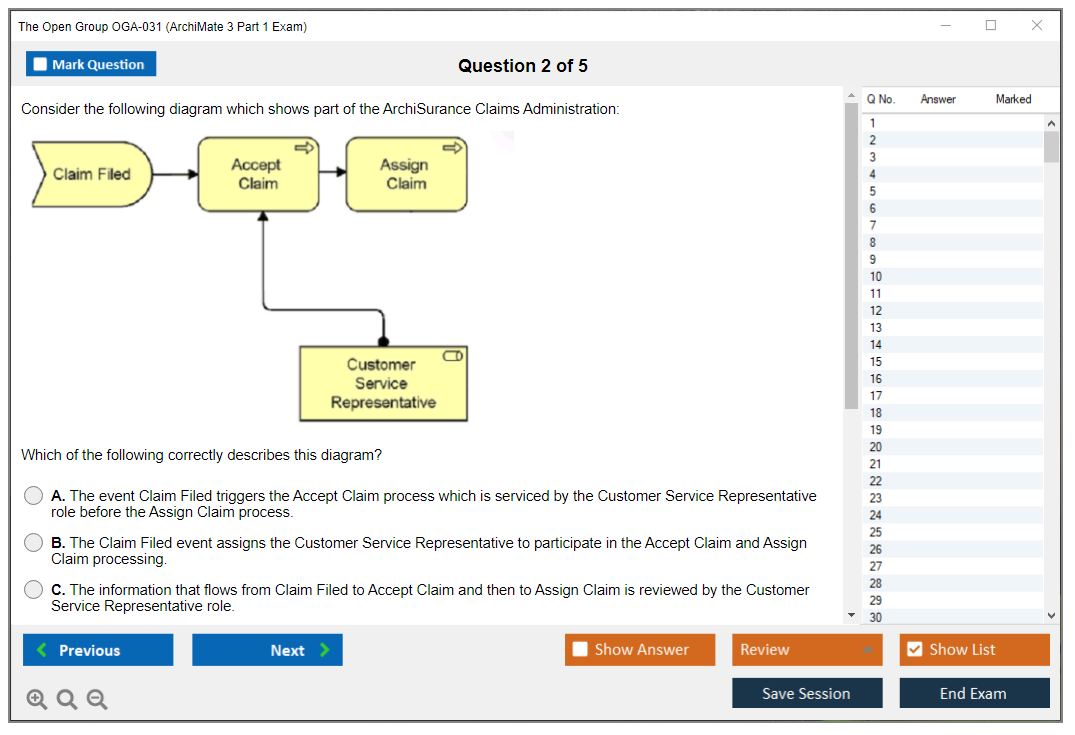The image size is (1075, 735).
Task: Click the reset zoom magnifier icon
Action: (67, 700)
